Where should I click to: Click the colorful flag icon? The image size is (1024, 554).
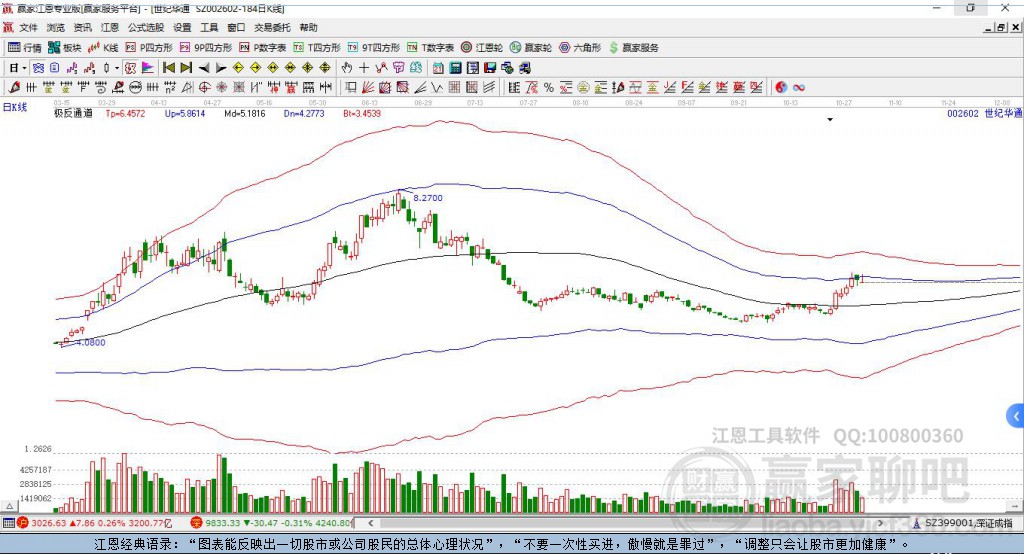tap(148, 68)
